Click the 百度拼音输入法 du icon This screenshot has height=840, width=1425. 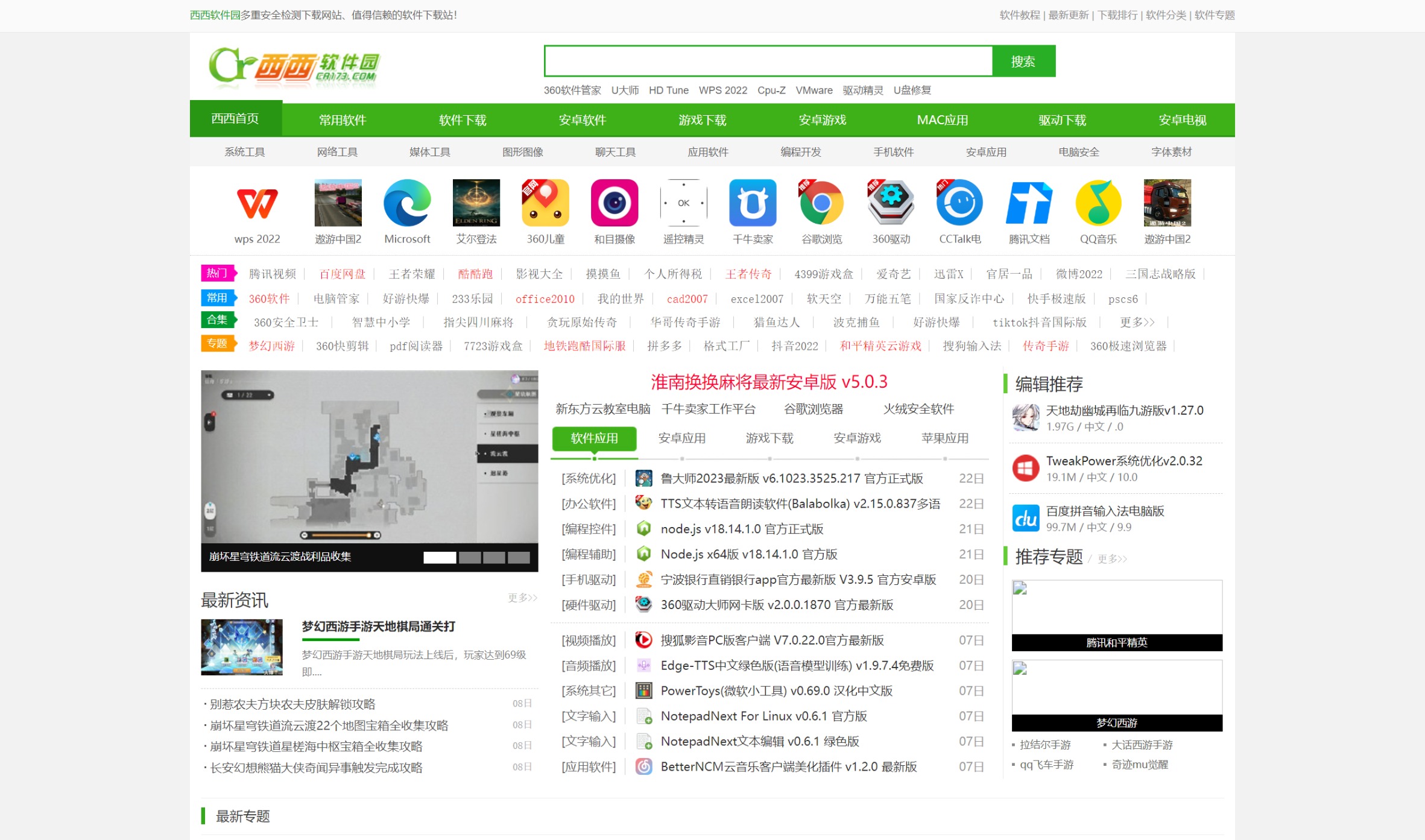[x=1026, y=518]
